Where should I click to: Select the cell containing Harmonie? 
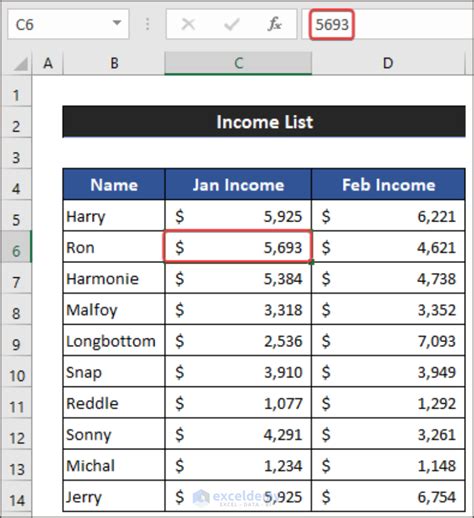pyautogui.click(x=114, y=278)
